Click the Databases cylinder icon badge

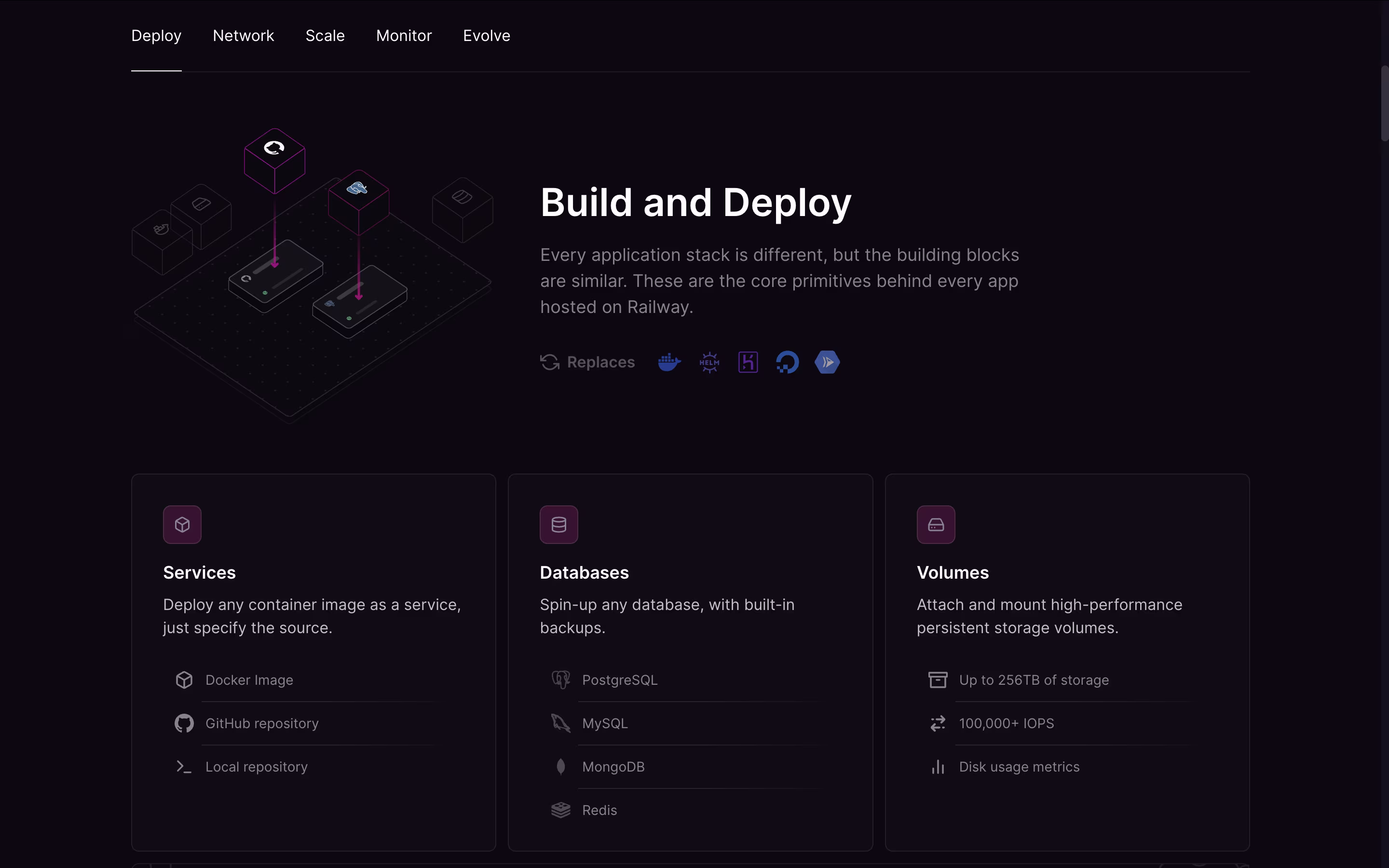click(x=558, y=524)
